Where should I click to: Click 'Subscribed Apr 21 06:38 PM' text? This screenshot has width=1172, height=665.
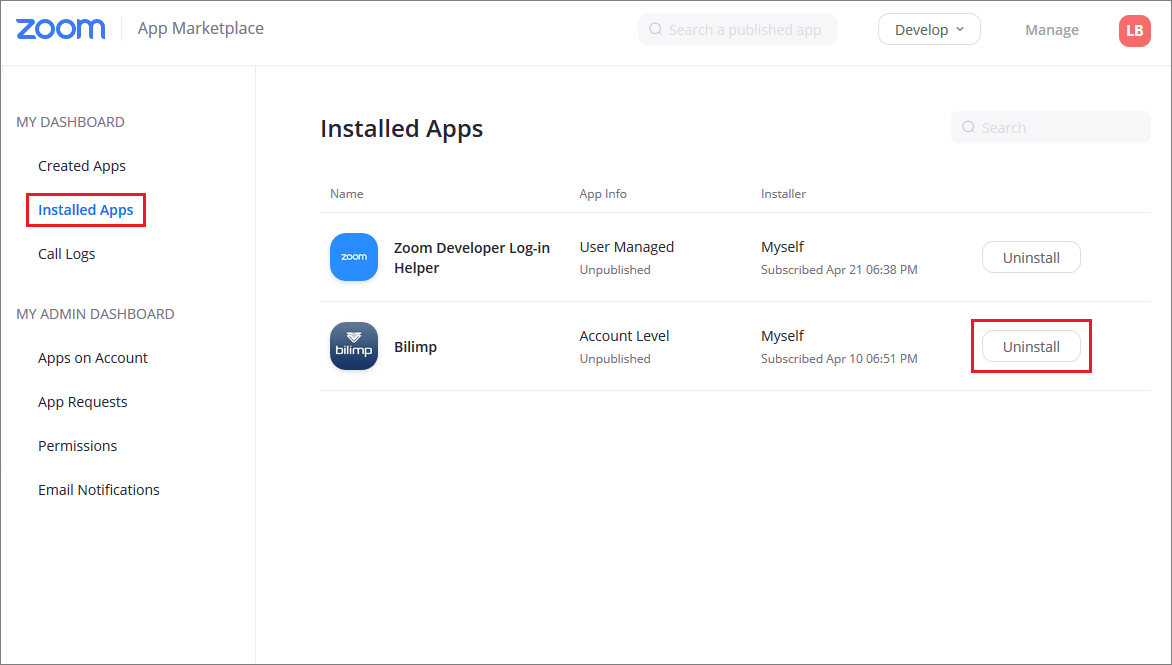pyautogui.click(x=839, y=270)
